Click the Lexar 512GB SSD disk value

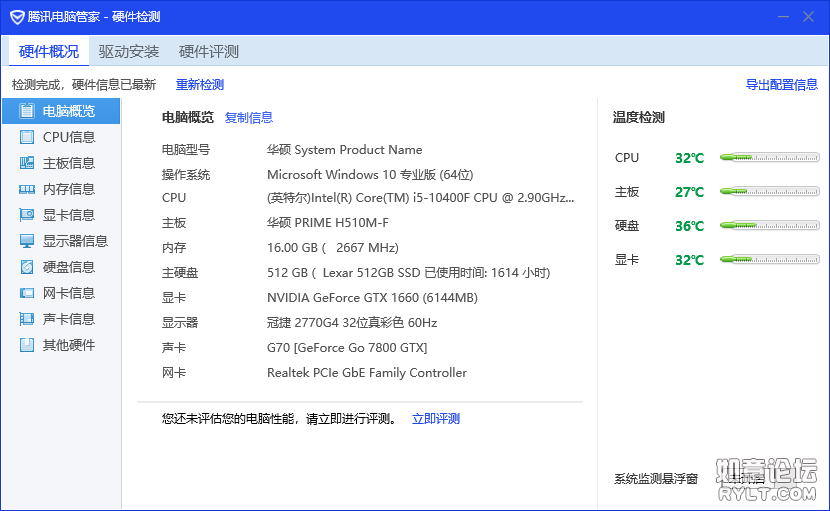pyautogui.click(x=409, y=273)
